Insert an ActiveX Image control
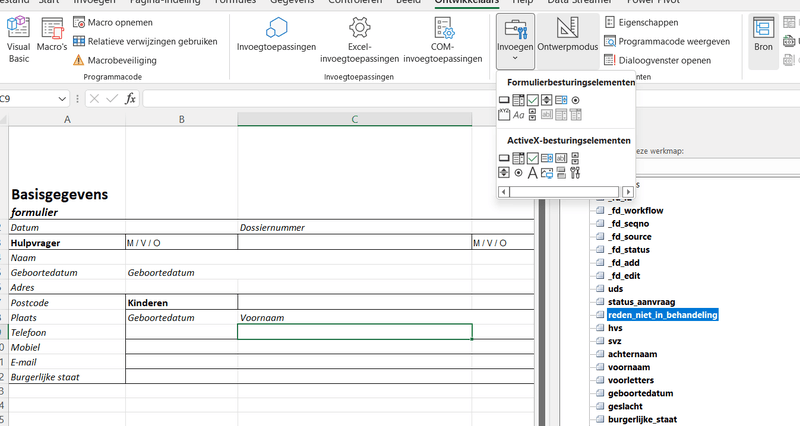Viewport: 800px width, 426px height. pyautogui.click(x=546, y=173)
